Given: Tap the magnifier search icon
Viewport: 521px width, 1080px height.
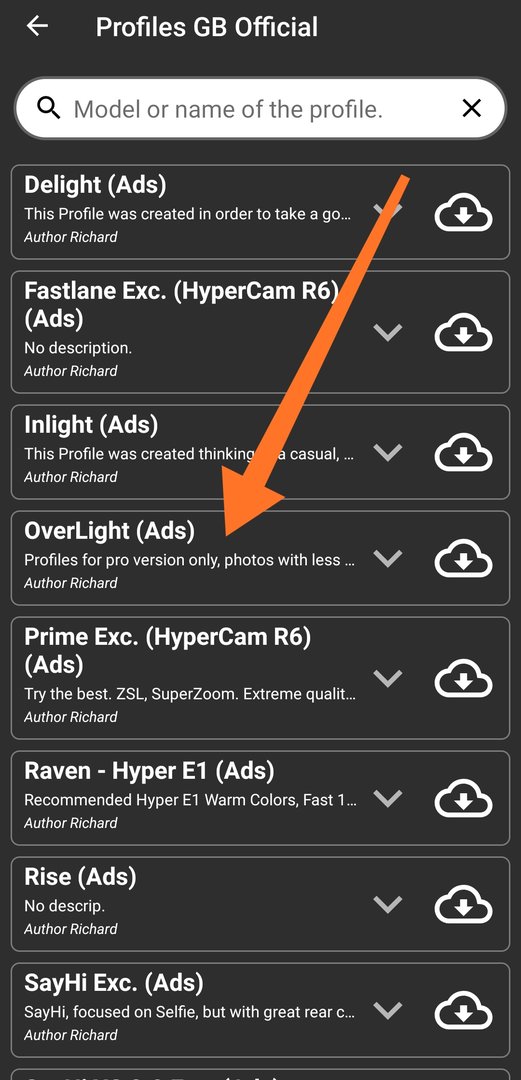Looking at the screenshot, I should click(x=49, y=108).
